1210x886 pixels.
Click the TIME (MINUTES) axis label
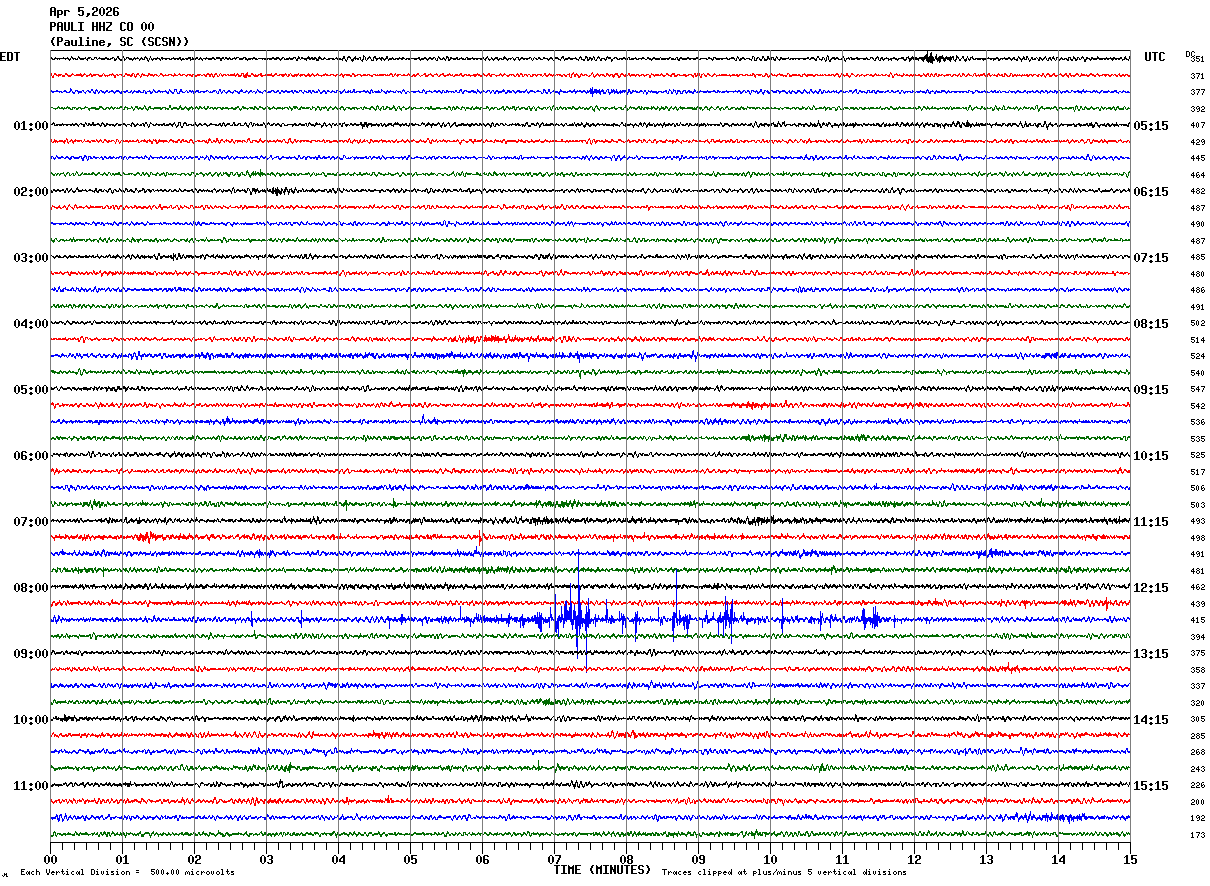point(602,870)
